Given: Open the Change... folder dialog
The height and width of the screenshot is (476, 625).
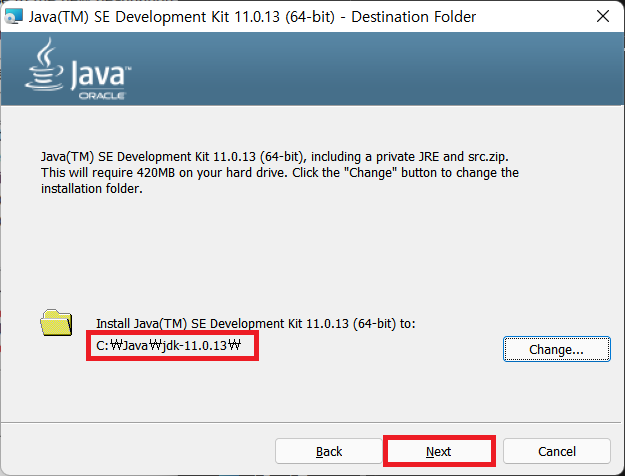Looking at the screenshot, I should pos(556,349).
